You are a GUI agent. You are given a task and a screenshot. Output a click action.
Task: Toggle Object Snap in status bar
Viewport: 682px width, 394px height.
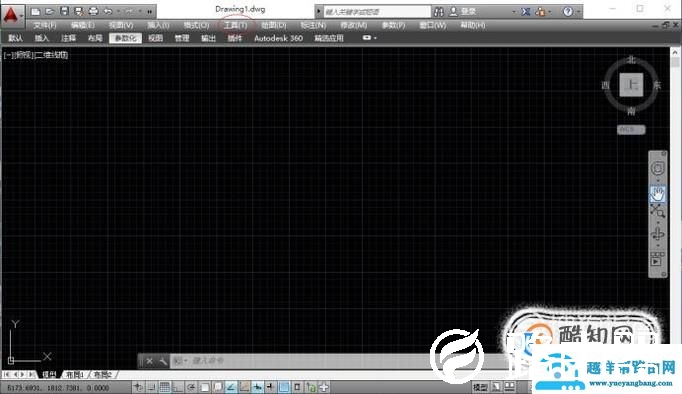click(x=204, y=387)
